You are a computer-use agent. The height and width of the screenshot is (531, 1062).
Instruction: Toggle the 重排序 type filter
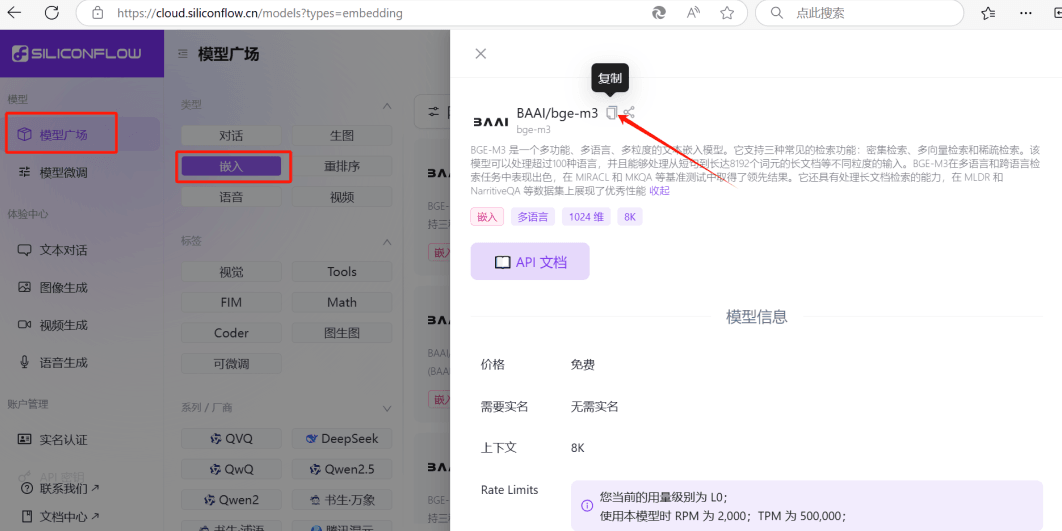click(x=342, y=166)
